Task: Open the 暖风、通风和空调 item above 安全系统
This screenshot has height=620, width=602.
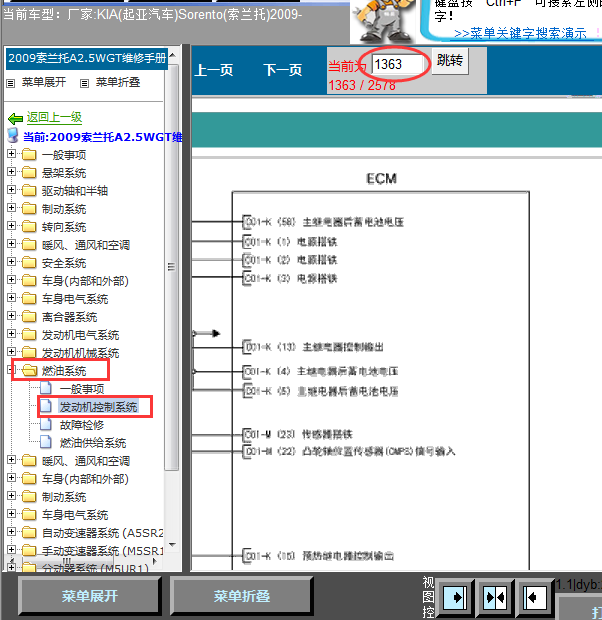Action: [86, 245]
